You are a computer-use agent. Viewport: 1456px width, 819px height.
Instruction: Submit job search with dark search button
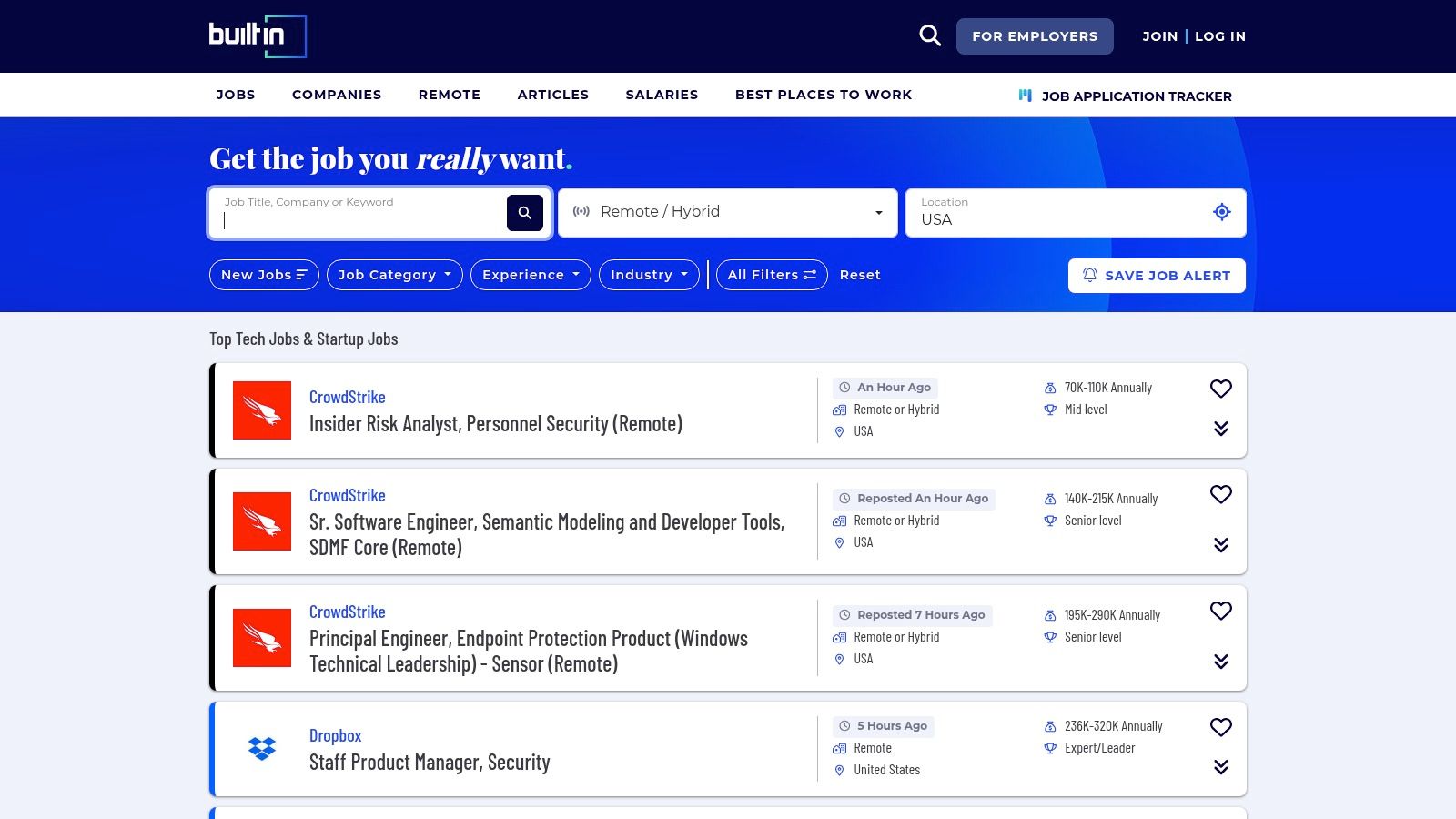click(525, 213)
